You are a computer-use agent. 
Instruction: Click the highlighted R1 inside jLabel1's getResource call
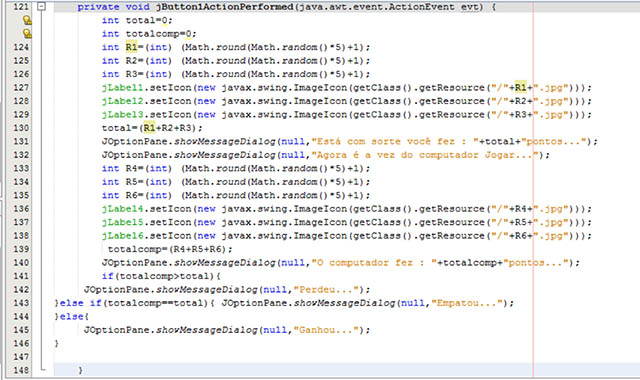520,87
